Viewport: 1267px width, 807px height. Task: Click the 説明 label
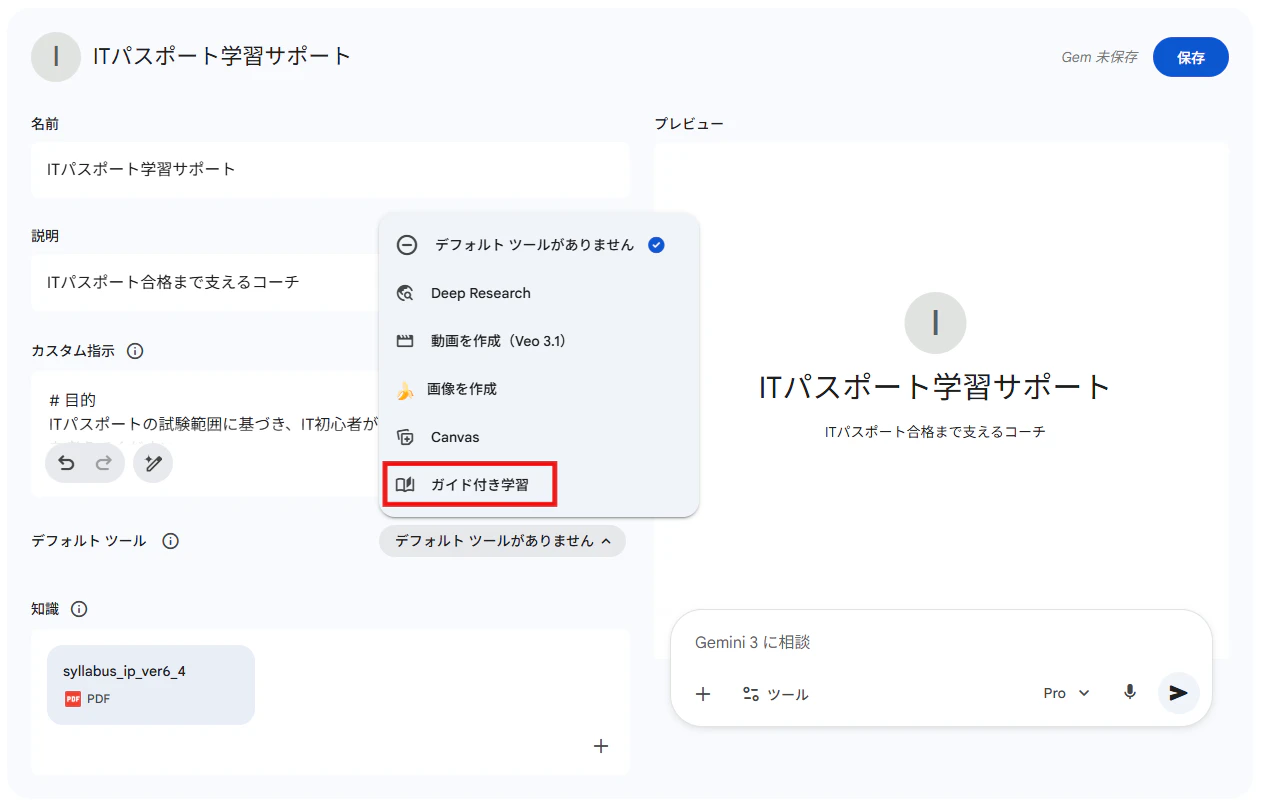(45, 236)
